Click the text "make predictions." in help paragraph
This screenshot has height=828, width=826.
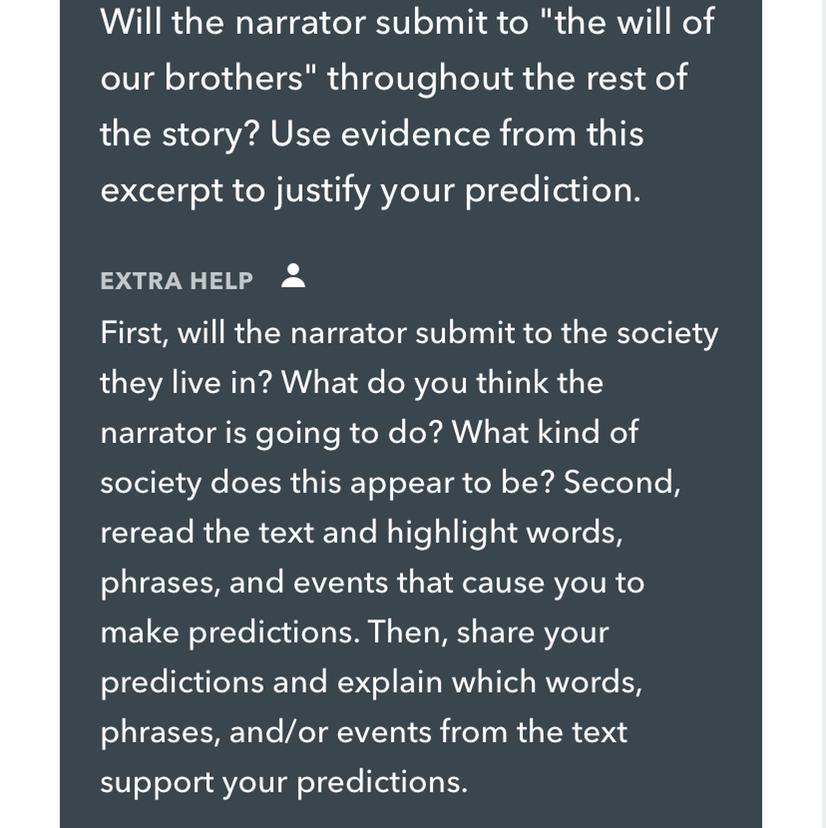click(x=230, y=633)
